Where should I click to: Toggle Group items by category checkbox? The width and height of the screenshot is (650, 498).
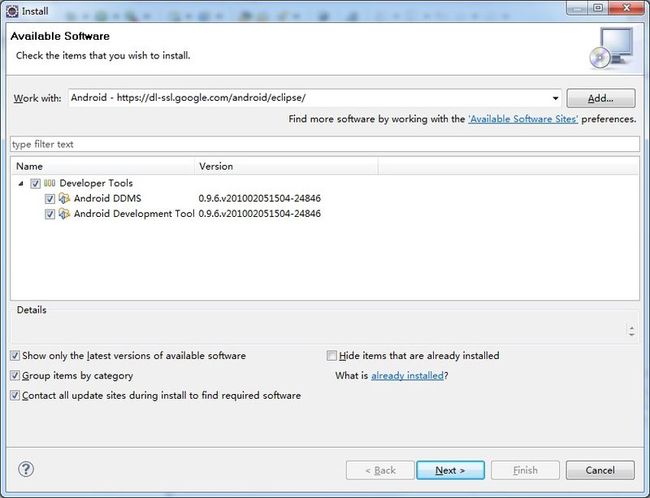click(x=15, y=376)
